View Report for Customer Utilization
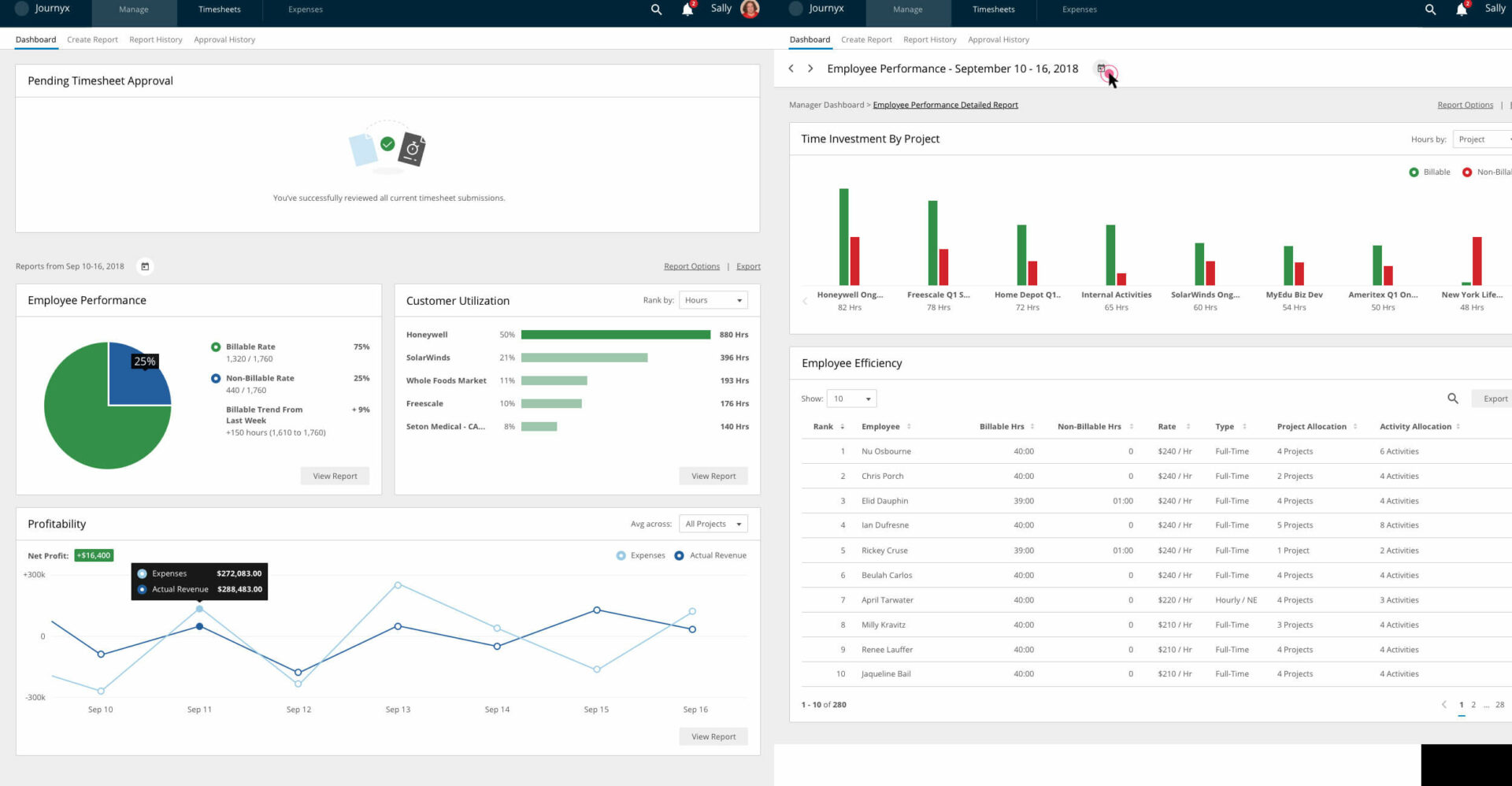This screenshot has width=1512, height=786. 713,476
